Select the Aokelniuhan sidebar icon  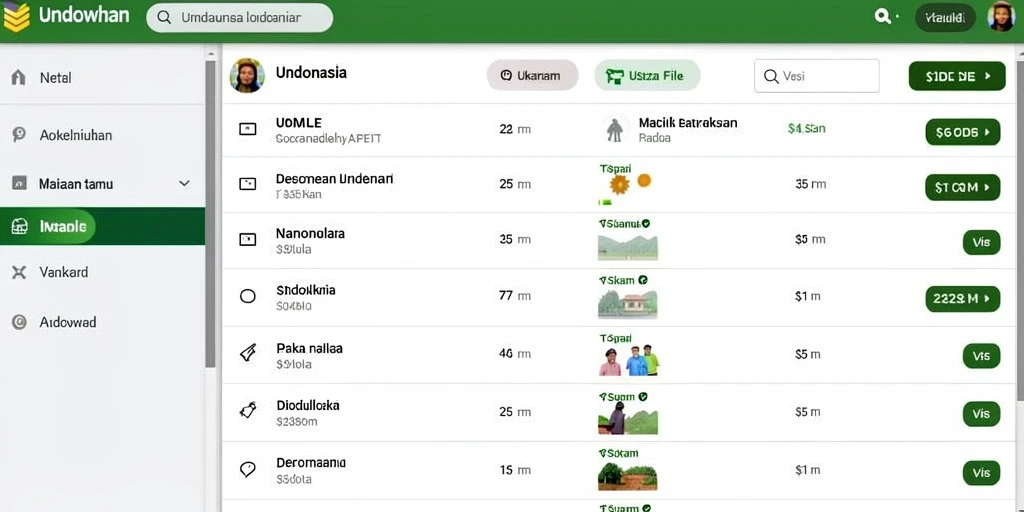tap(19, 135)
